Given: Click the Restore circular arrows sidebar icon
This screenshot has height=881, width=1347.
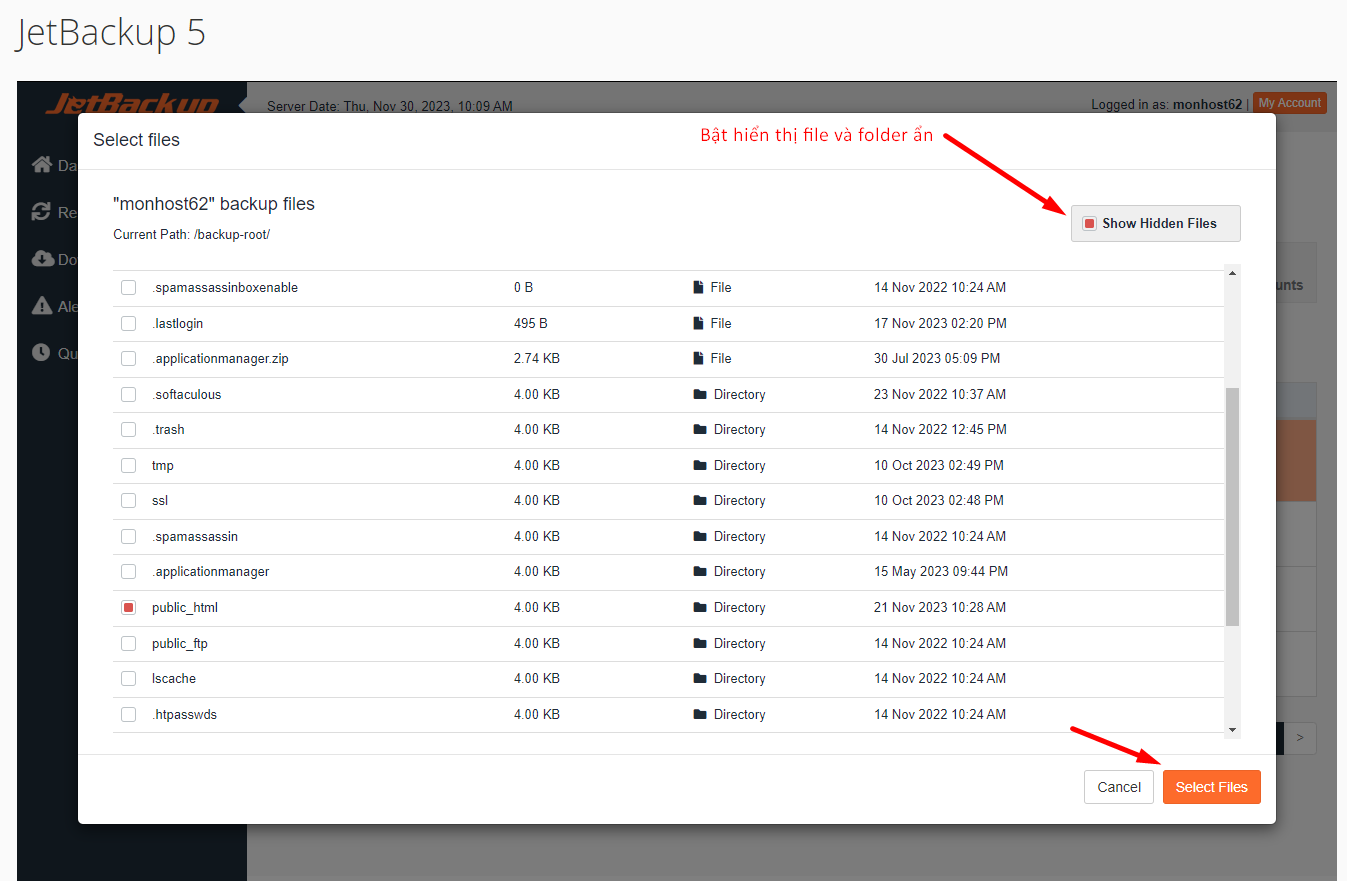Looking at the screenshot, I should [x=41, y=211].
